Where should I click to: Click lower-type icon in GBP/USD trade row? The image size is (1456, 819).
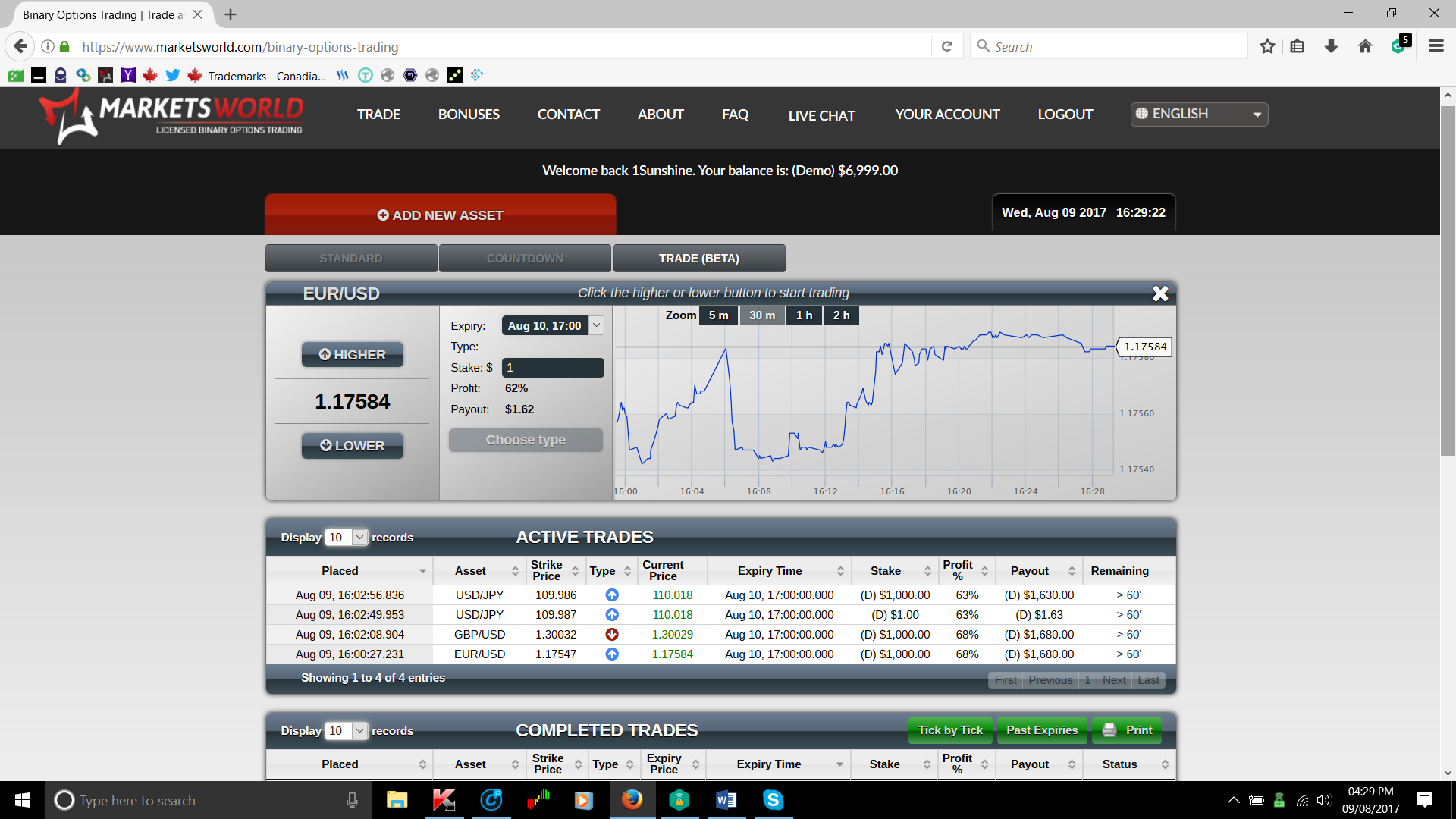[x=612, y=635]
